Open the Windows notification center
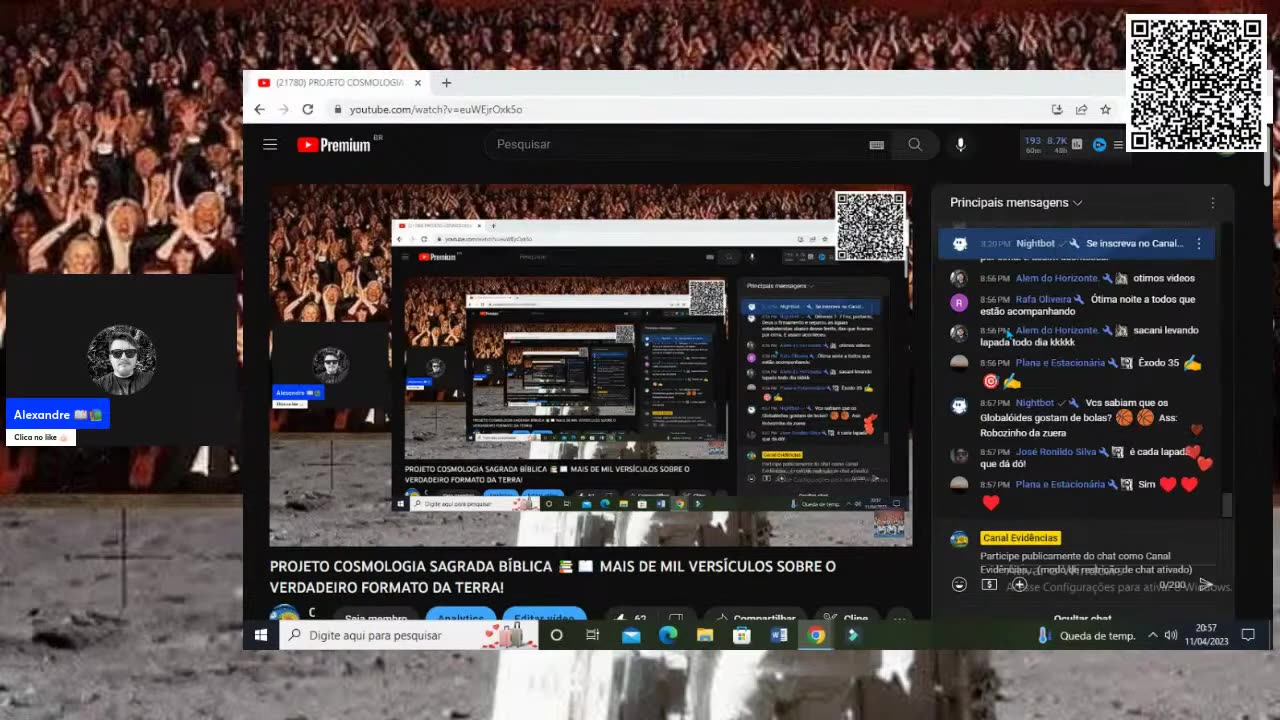The width and height of the screenshot is (1280, 720). (1248, 635)
